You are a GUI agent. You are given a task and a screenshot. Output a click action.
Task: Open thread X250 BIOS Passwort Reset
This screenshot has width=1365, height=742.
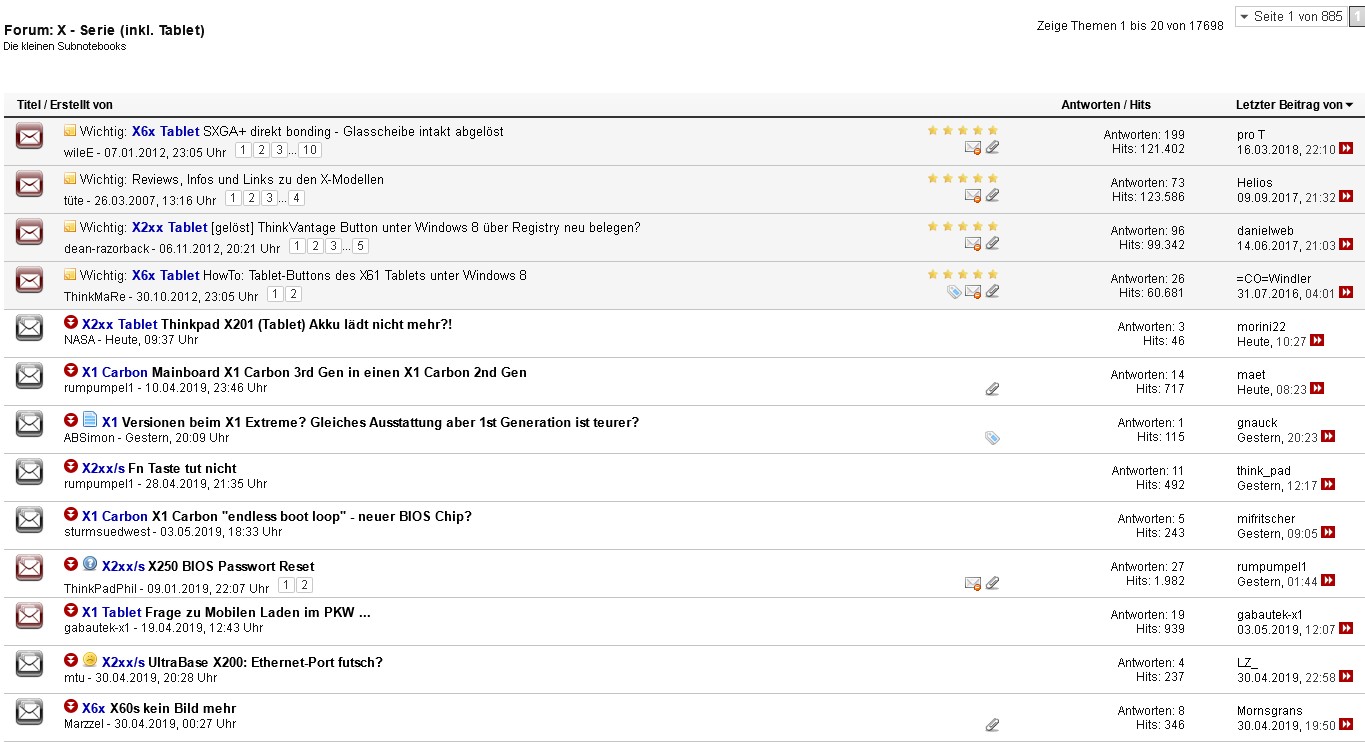point(231,566)
